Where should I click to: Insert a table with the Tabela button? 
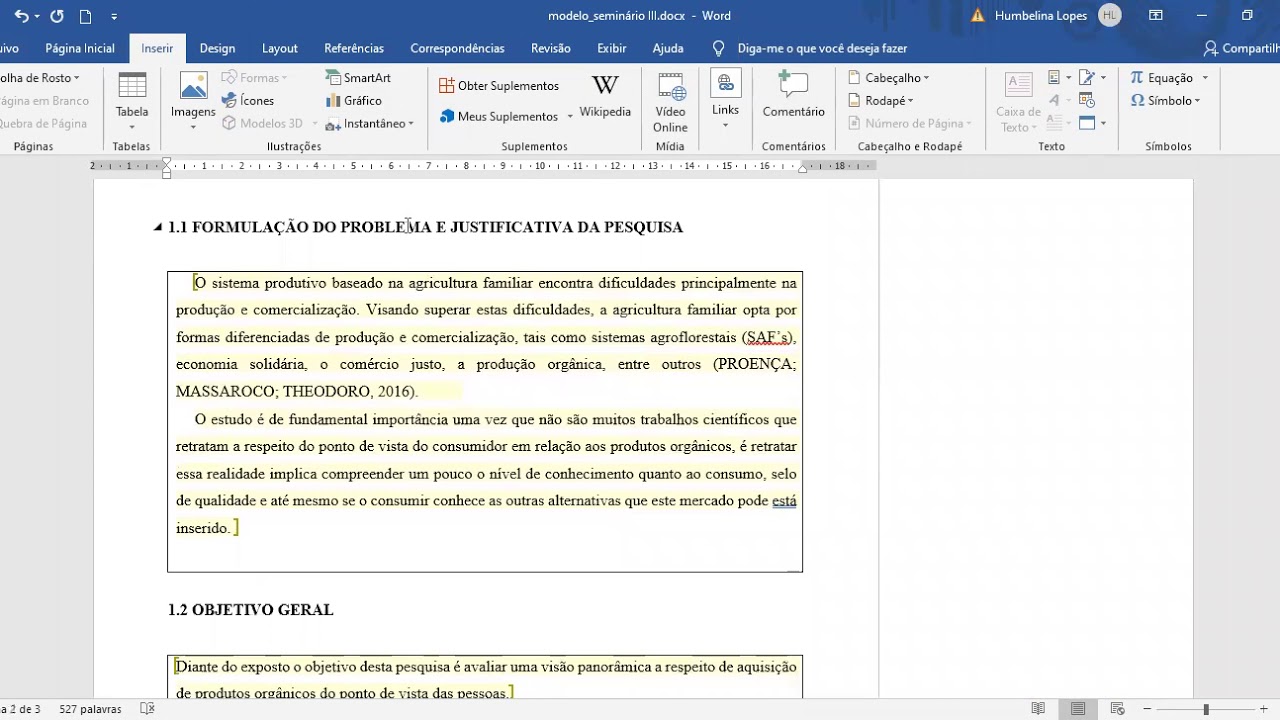(132, 101)
